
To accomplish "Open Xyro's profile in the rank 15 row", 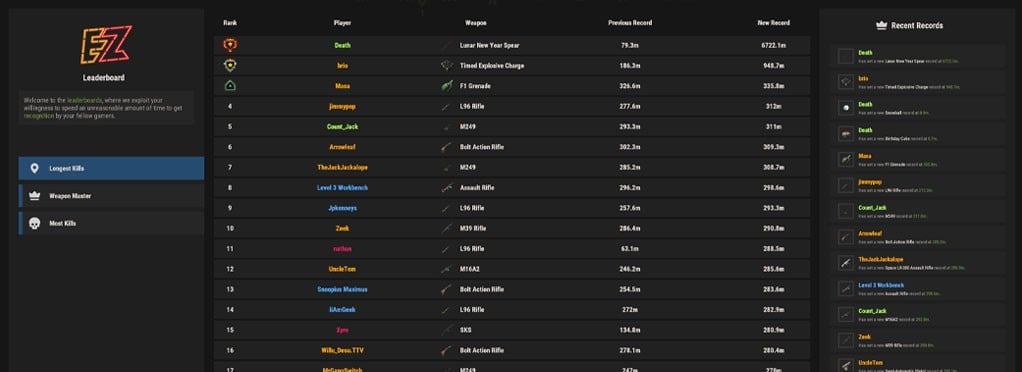I will pos(342,330).
